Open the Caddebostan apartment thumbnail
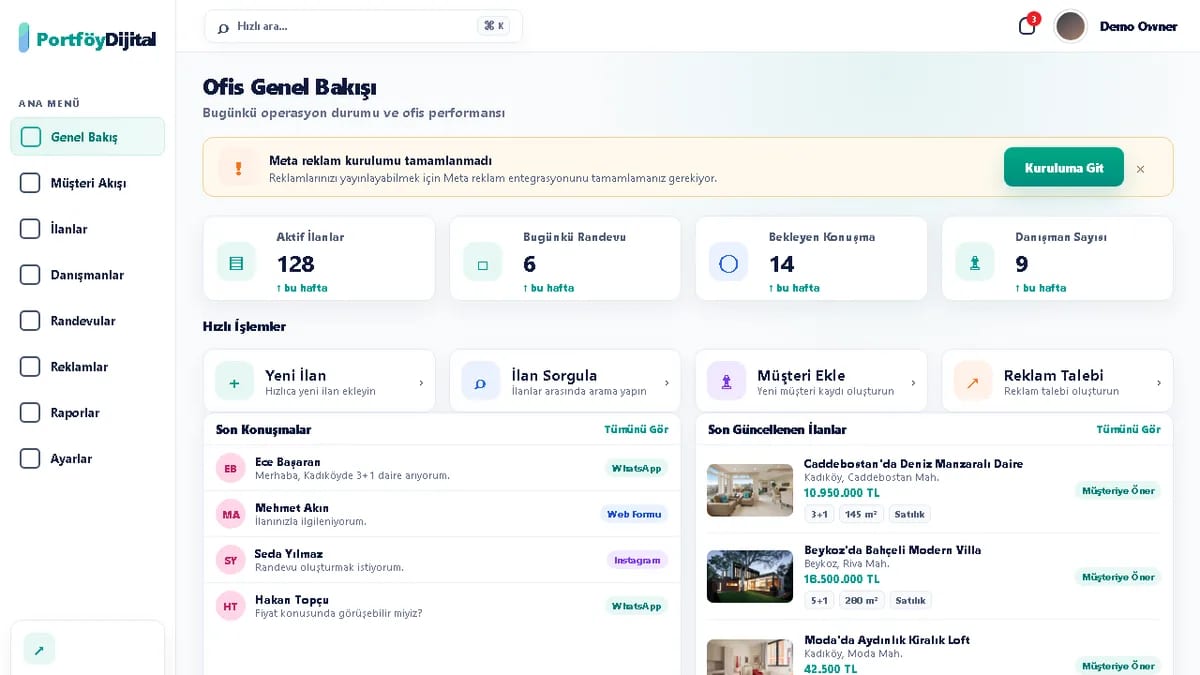 [x=749, y=490]
